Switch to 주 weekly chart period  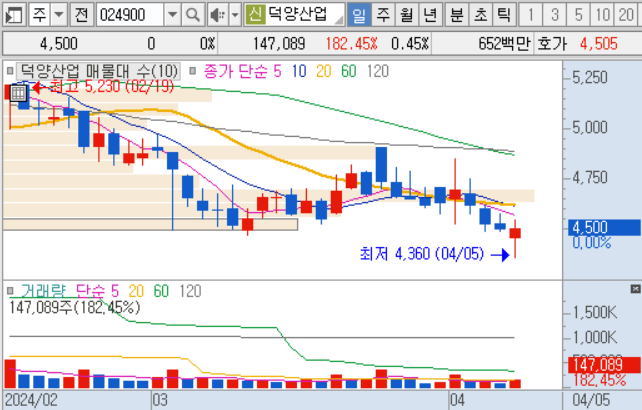pyautogui.click(x=383, y=15)
